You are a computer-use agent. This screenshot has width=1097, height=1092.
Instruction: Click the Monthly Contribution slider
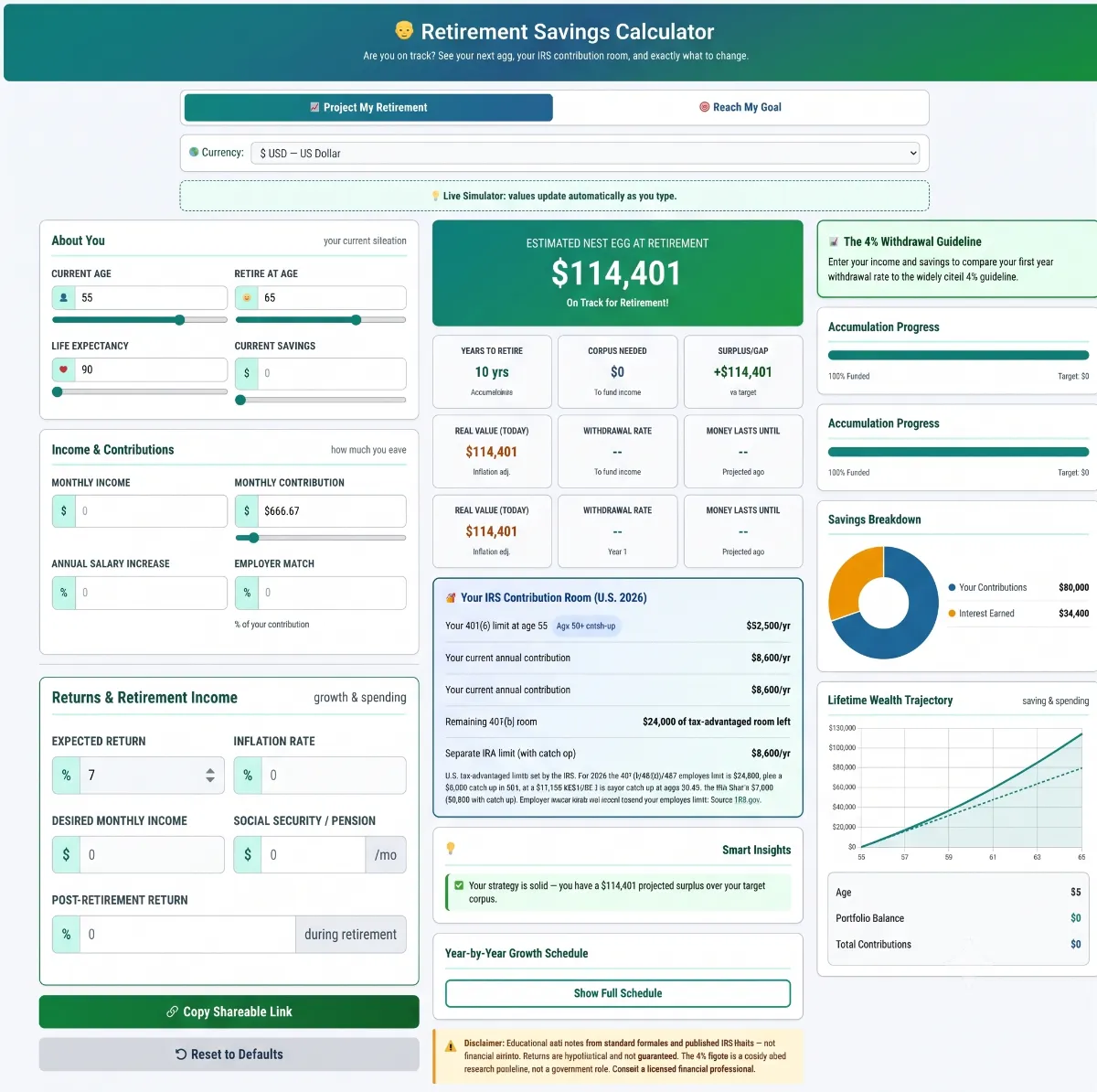pos(320,538)
